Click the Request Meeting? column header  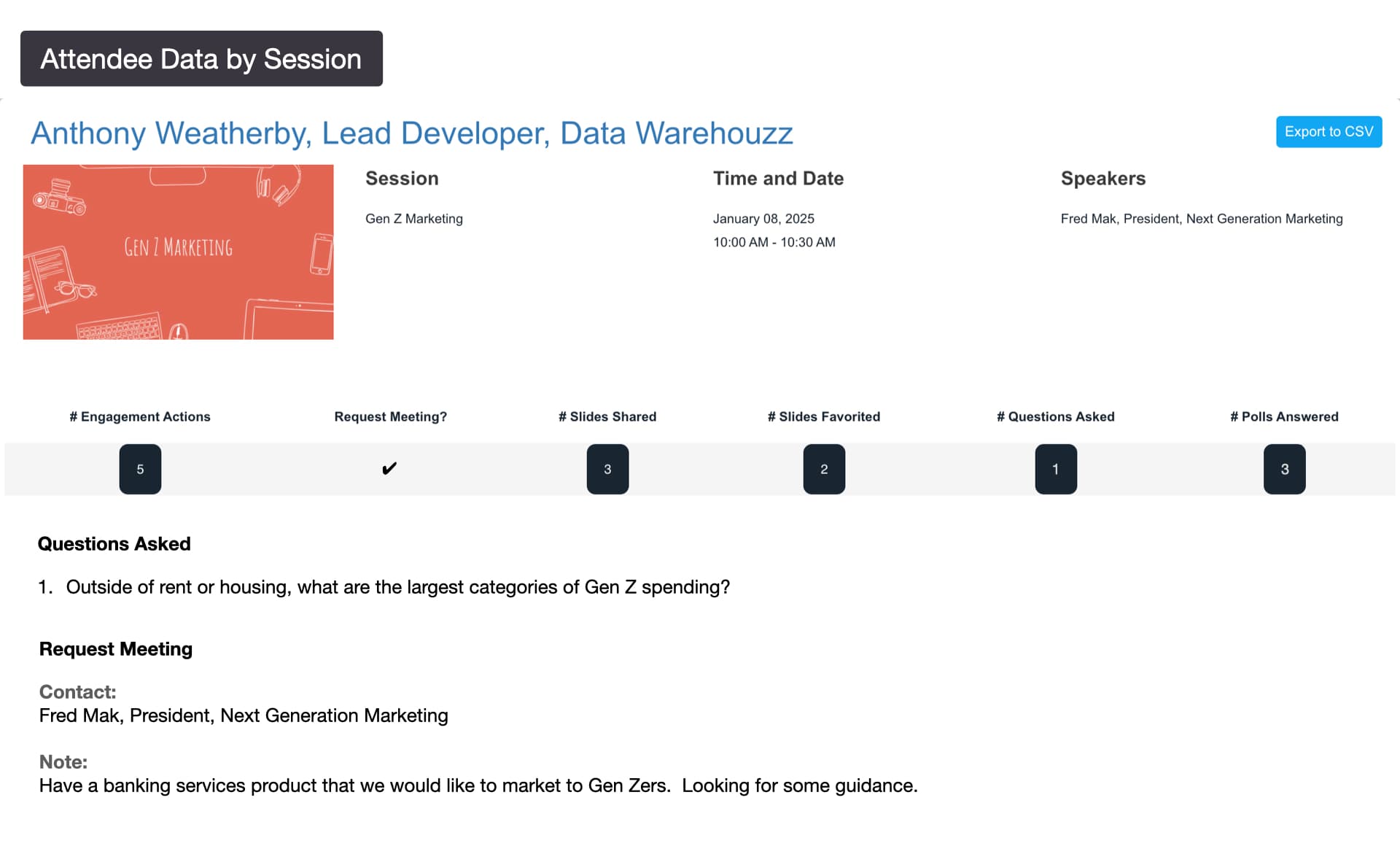[390, 416]
